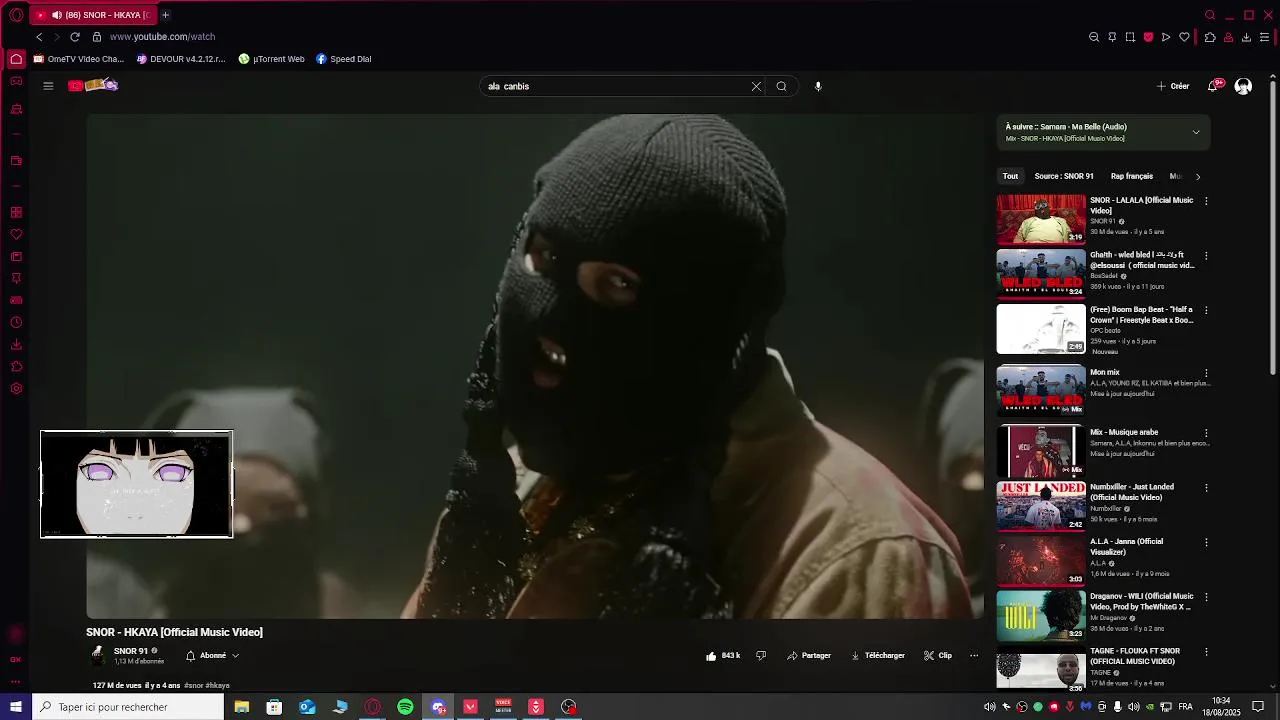Clear the search box with the X

point(756,86)
